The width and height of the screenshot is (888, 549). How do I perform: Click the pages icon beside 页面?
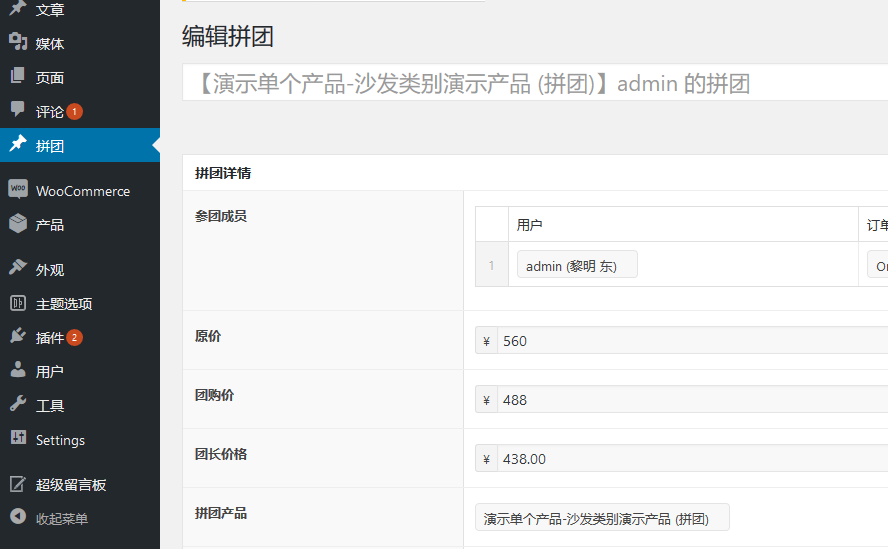pos(18,76)
